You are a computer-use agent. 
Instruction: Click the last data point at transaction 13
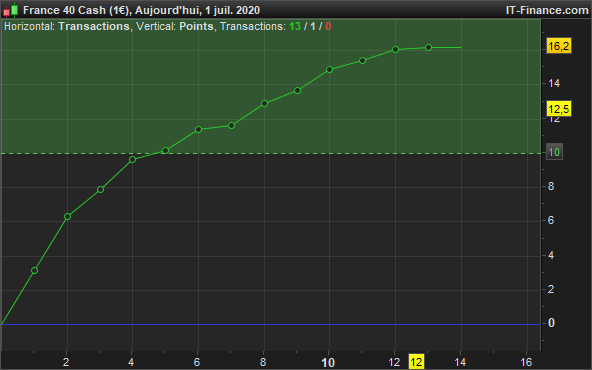[x=428, y=48]
